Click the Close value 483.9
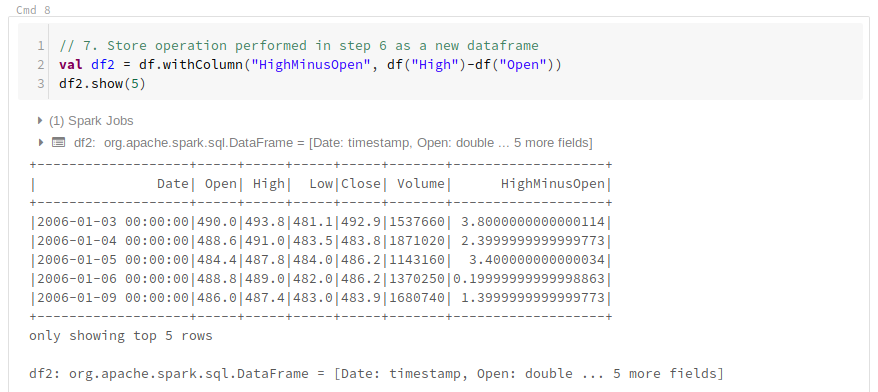The image size is (878, 392). point(361,298)
